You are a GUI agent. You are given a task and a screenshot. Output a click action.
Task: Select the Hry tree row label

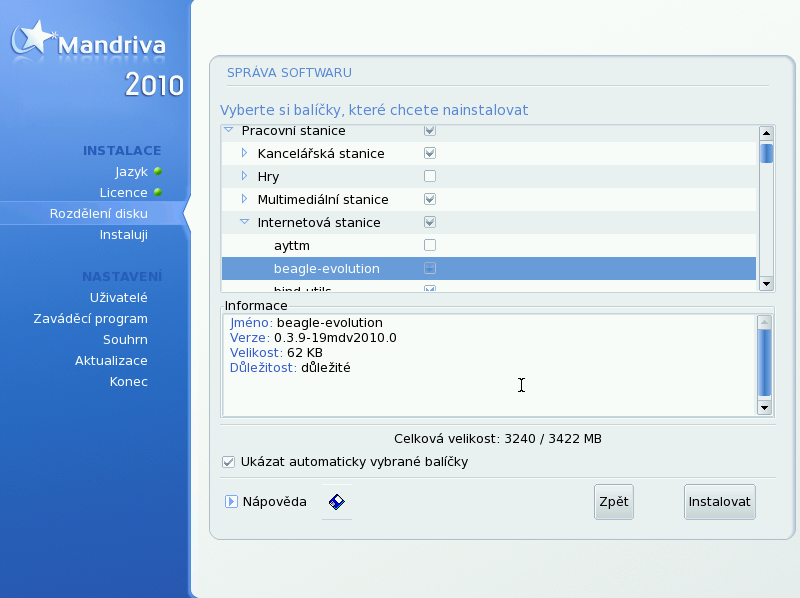click(268, 177)
